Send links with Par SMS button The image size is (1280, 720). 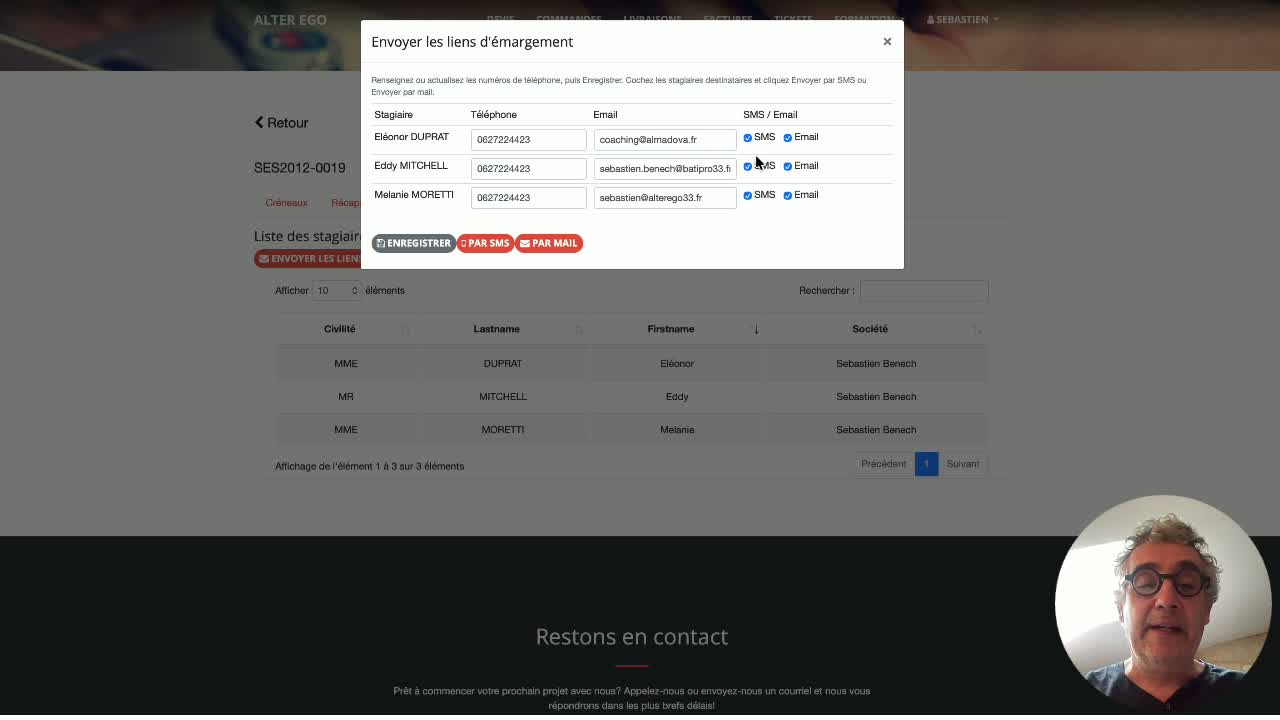tap(485, 243)
